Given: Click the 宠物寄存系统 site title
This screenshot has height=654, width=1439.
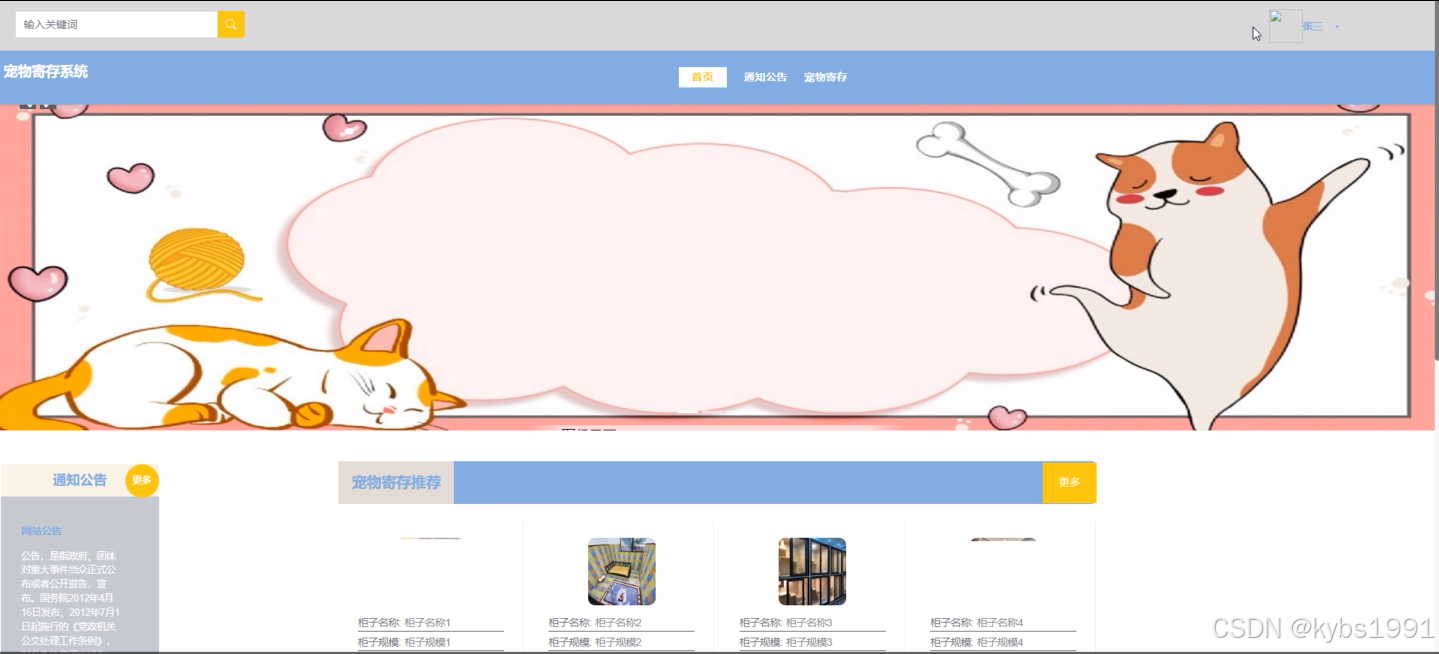Looking at the screenshot, I should (x=46, y=71).
